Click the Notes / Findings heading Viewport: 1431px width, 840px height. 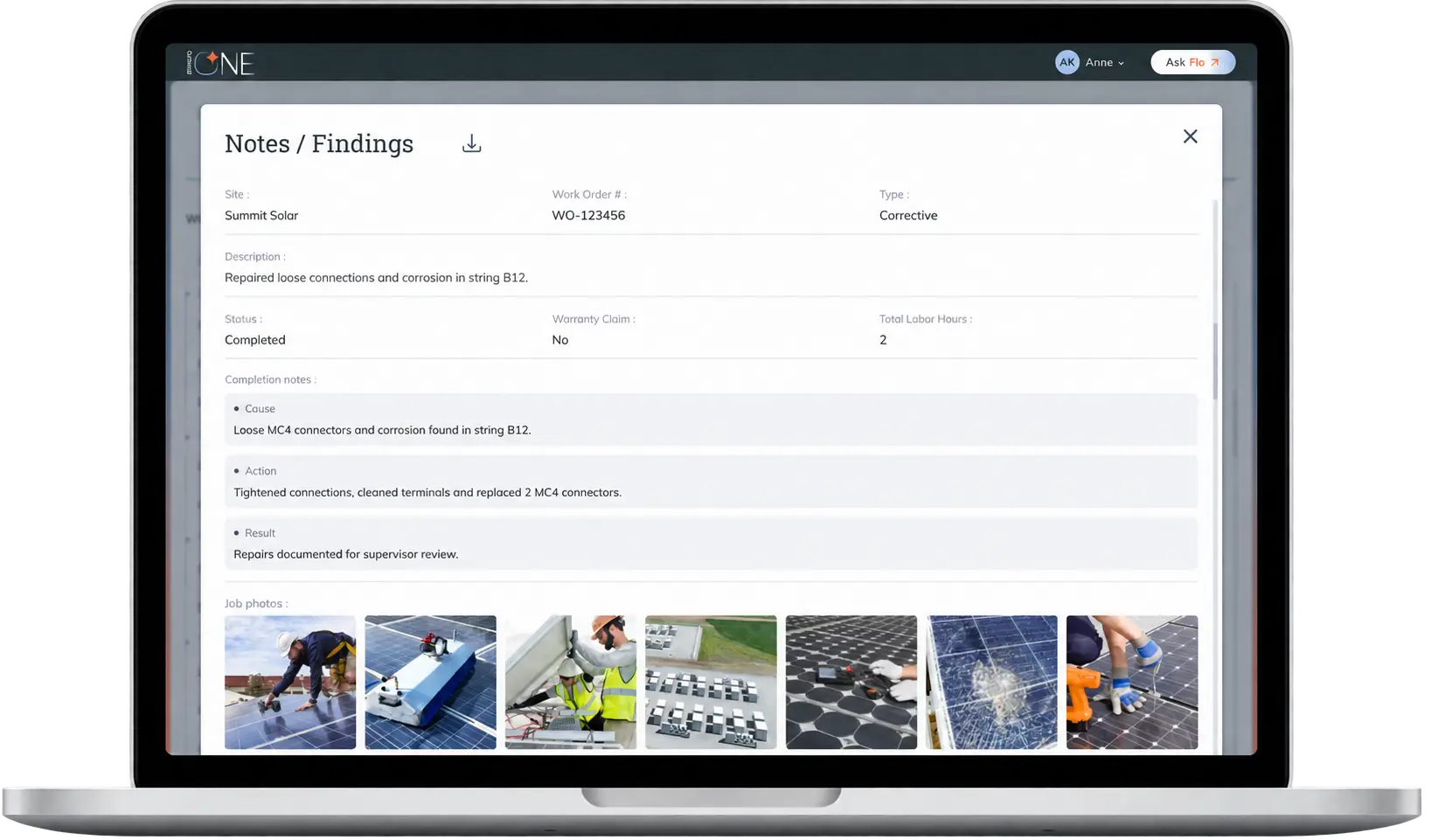tap(321, 144)
